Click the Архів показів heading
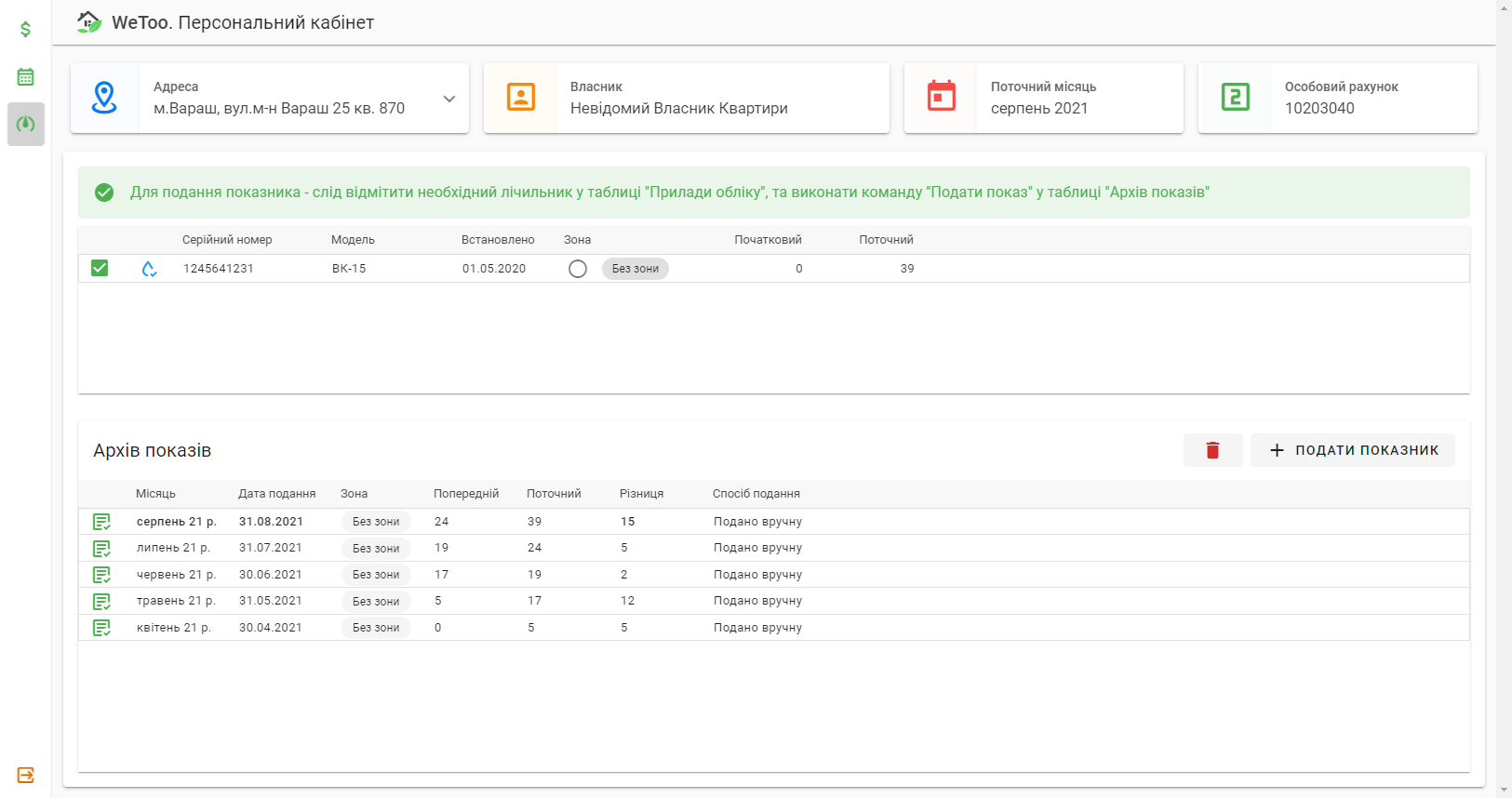This screenshot has height=798, width=1512. pyautogui.click(x=153, y=450)
